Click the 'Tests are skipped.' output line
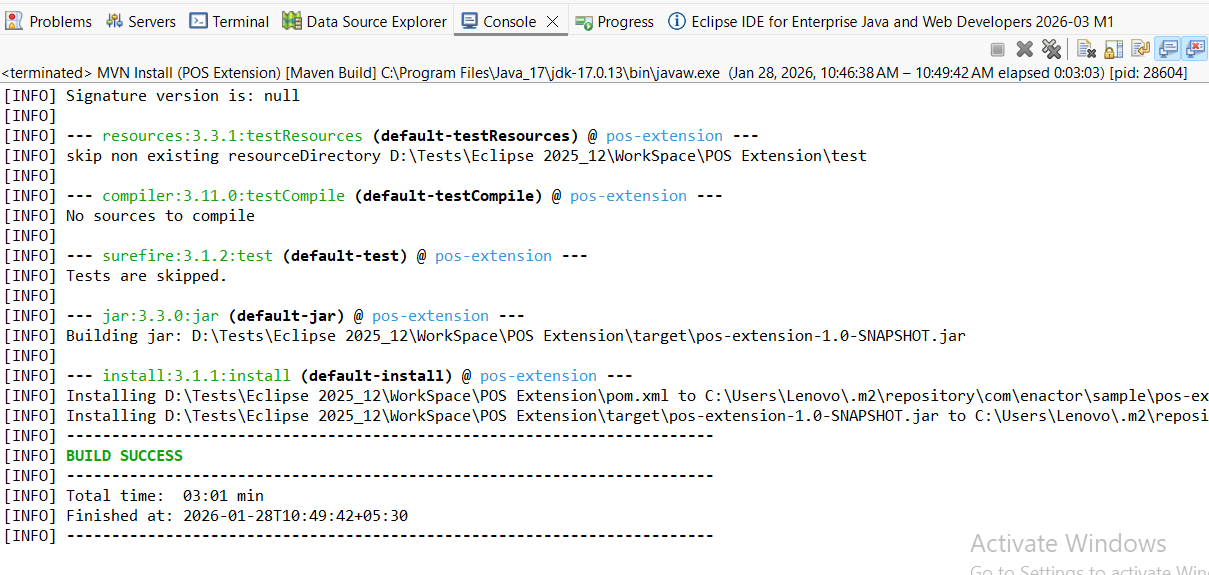This screenshot has width=1209, height=575. pos(146,276)
